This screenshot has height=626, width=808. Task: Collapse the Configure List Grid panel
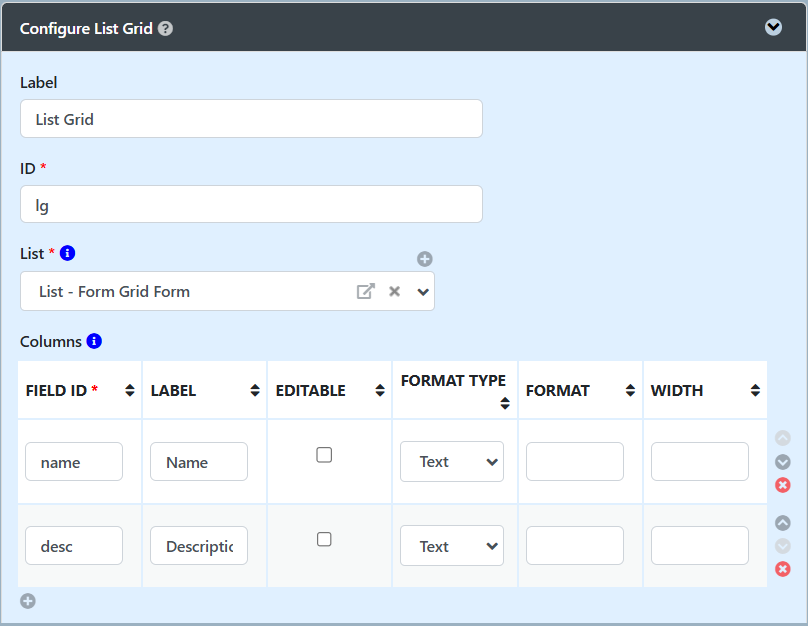[773, 27]
